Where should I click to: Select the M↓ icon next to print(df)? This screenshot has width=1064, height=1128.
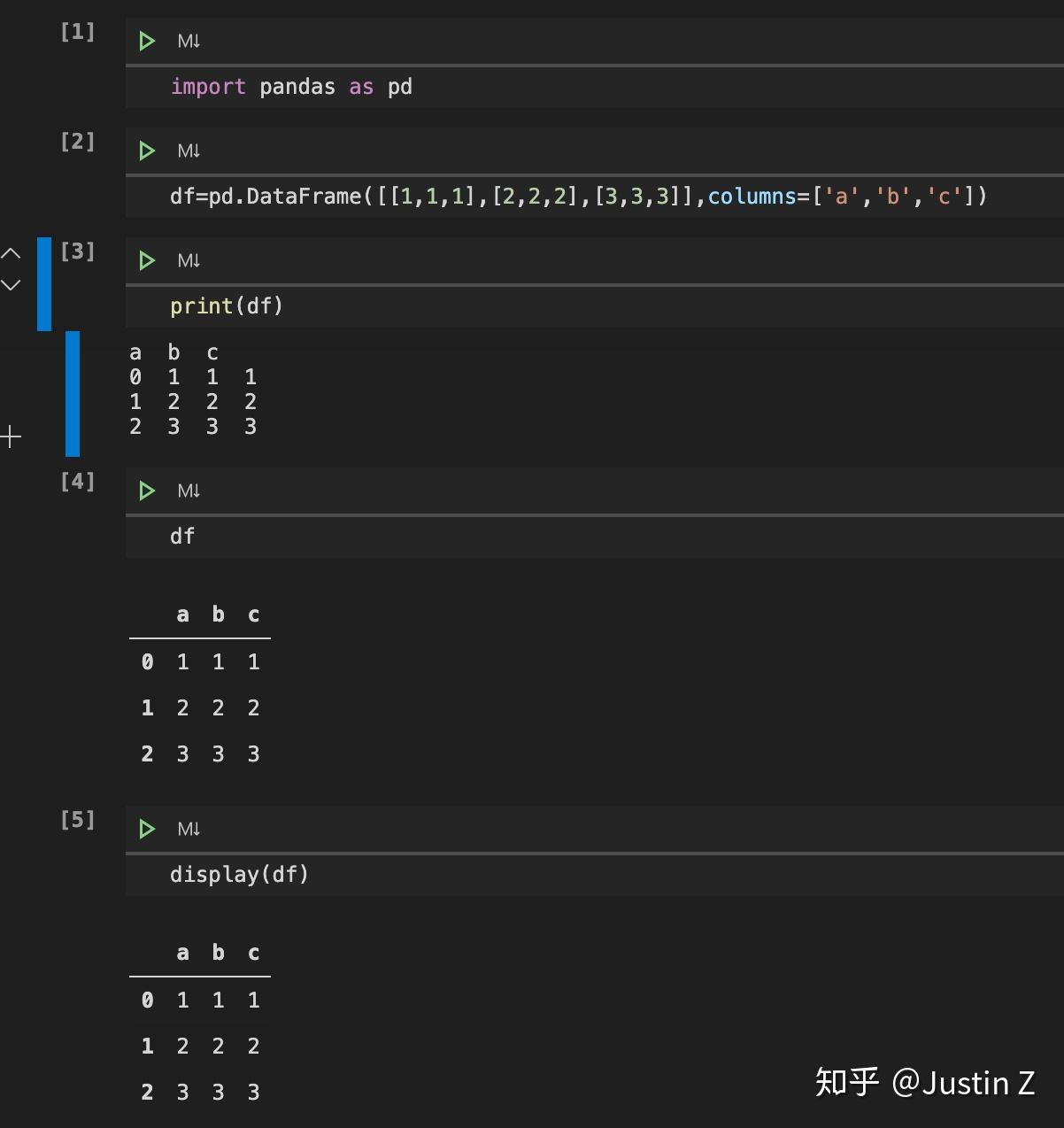pos(188,260)
